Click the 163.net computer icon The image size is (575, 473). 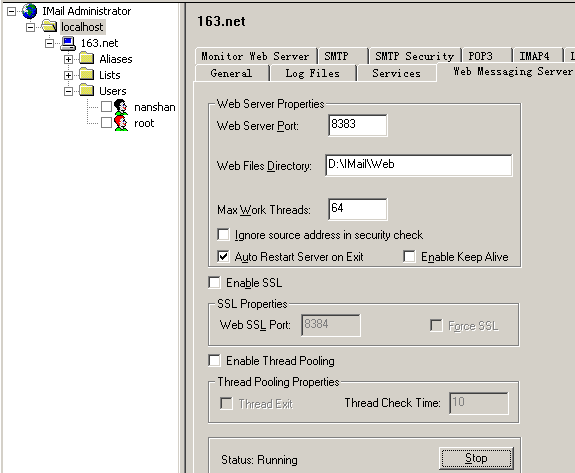[x=68, y=43]
